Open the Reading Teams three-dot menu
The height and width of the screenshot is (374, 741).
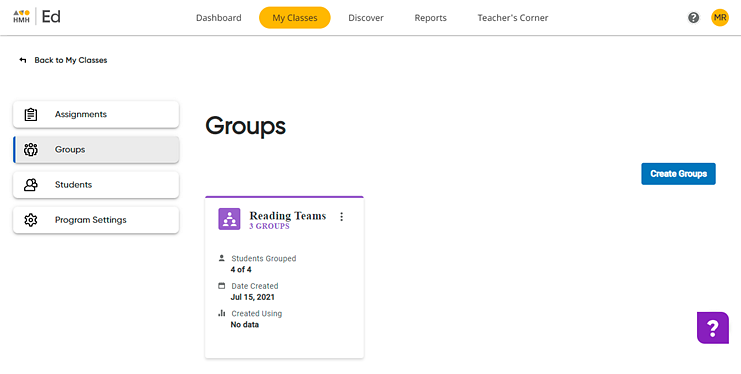pyautogui.click(x=342, y=217)
